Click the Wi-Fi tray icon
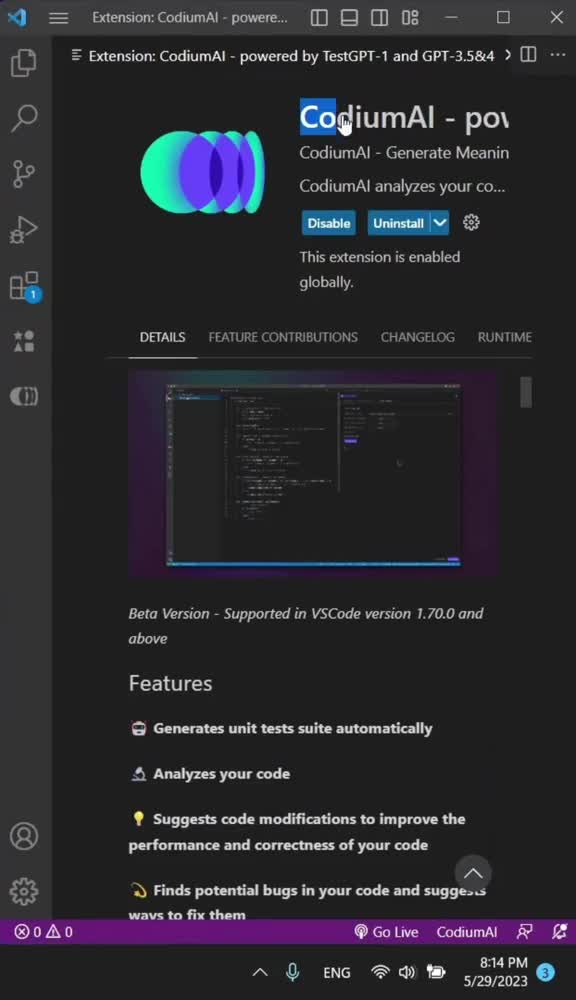 tap(380, 972)
